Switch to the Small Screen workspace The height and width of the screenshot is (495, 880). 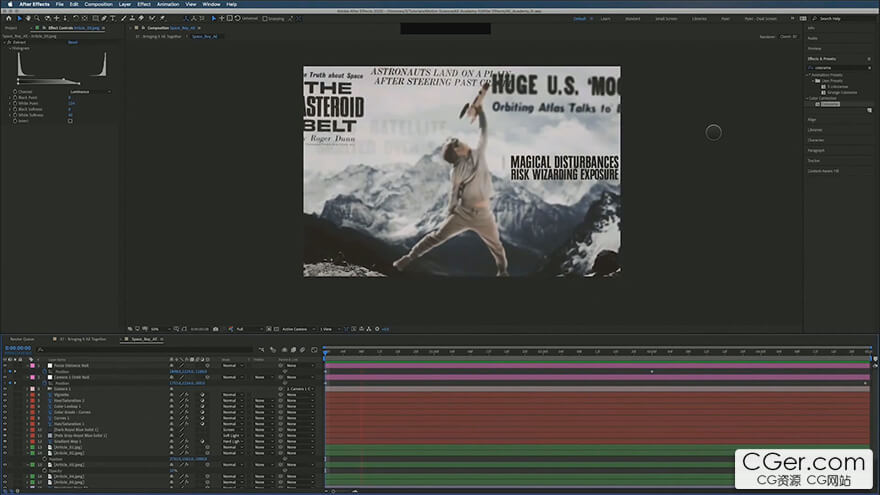pos(666,19)
